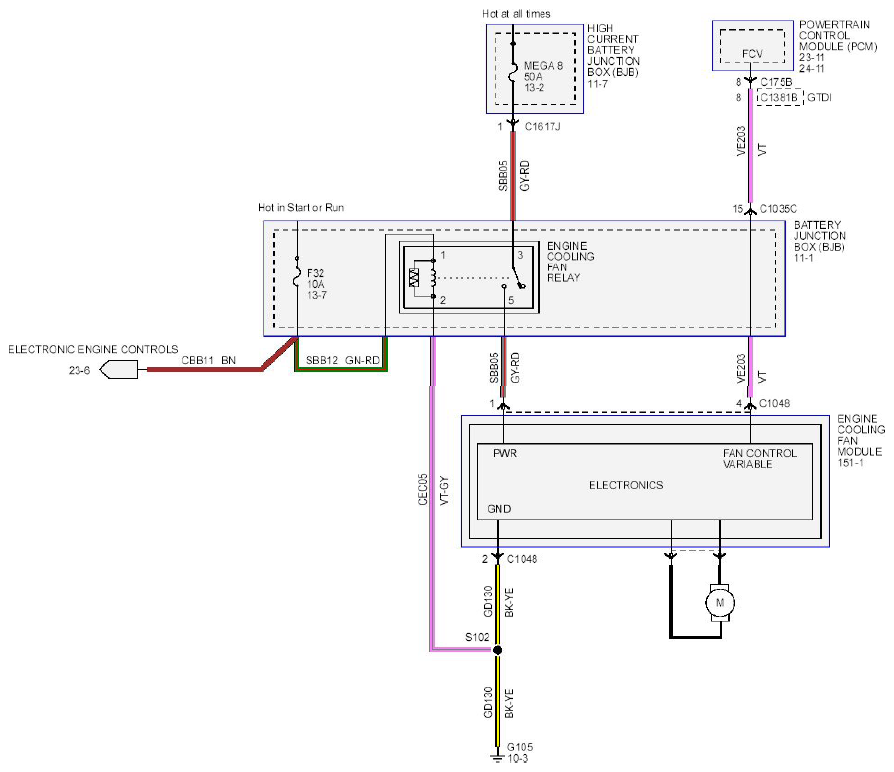
Task: Click the MEGA 8 50A fuse symbol
Action: [513, 72]
